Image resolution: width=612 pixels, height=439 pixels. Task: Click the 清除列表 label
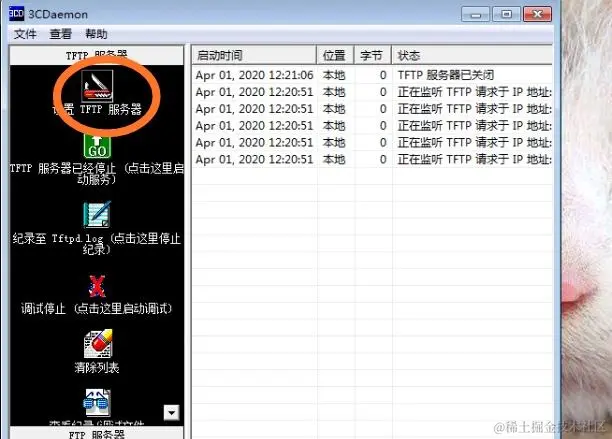[x=97, y=367]
